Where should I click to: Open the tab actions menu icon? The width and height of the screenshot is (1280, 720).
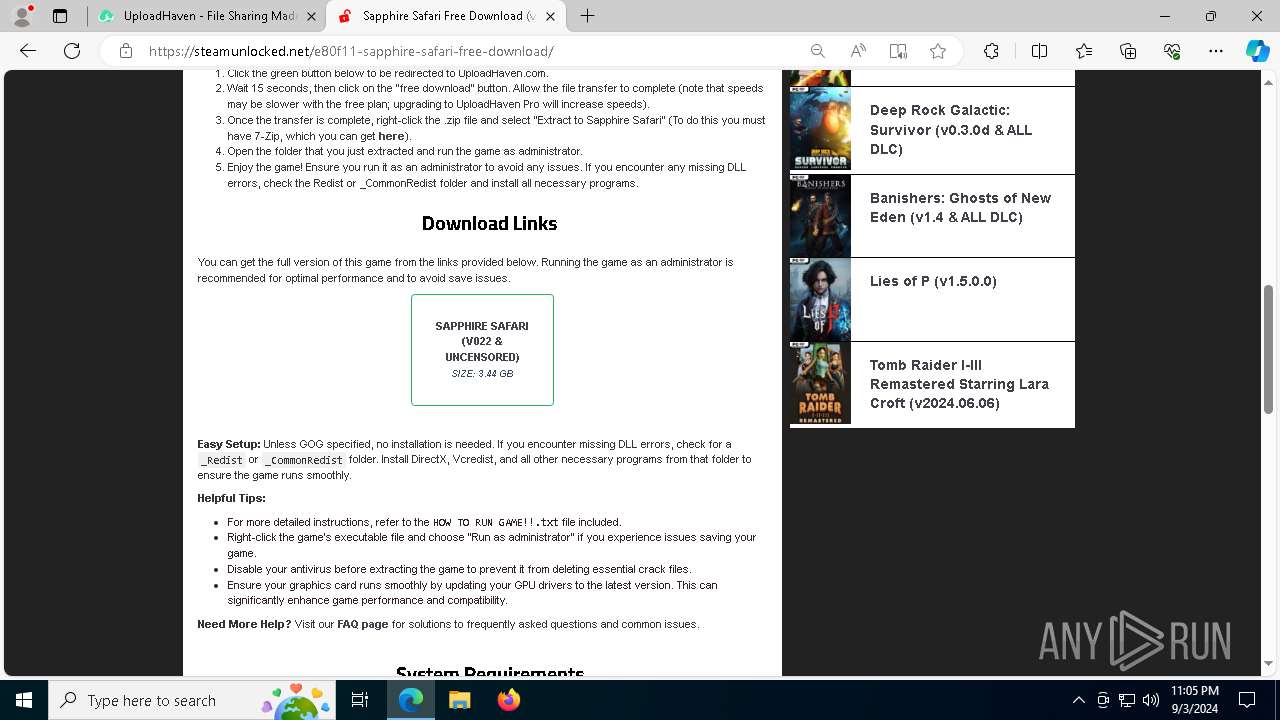pyautogui.click(x=60, y=16)
